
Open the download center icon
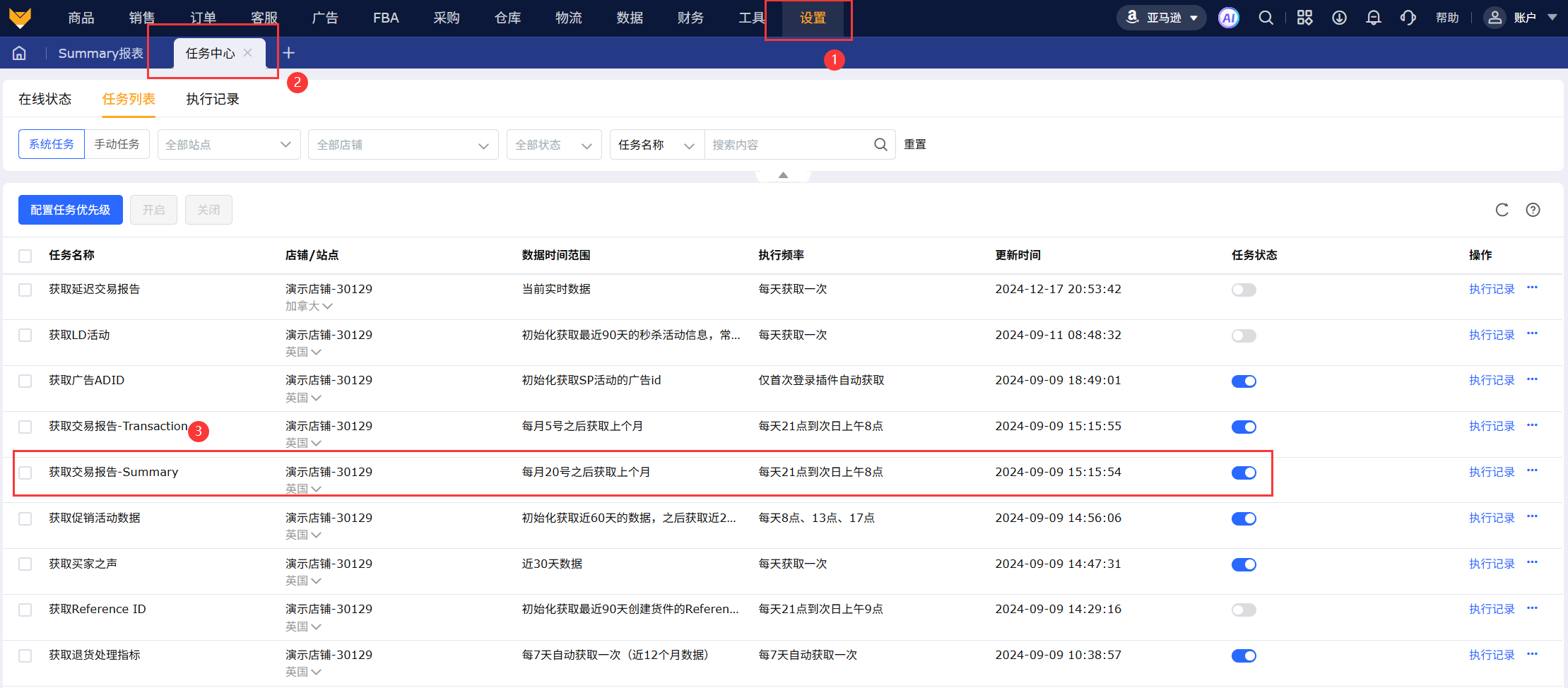coord(1339,18)
